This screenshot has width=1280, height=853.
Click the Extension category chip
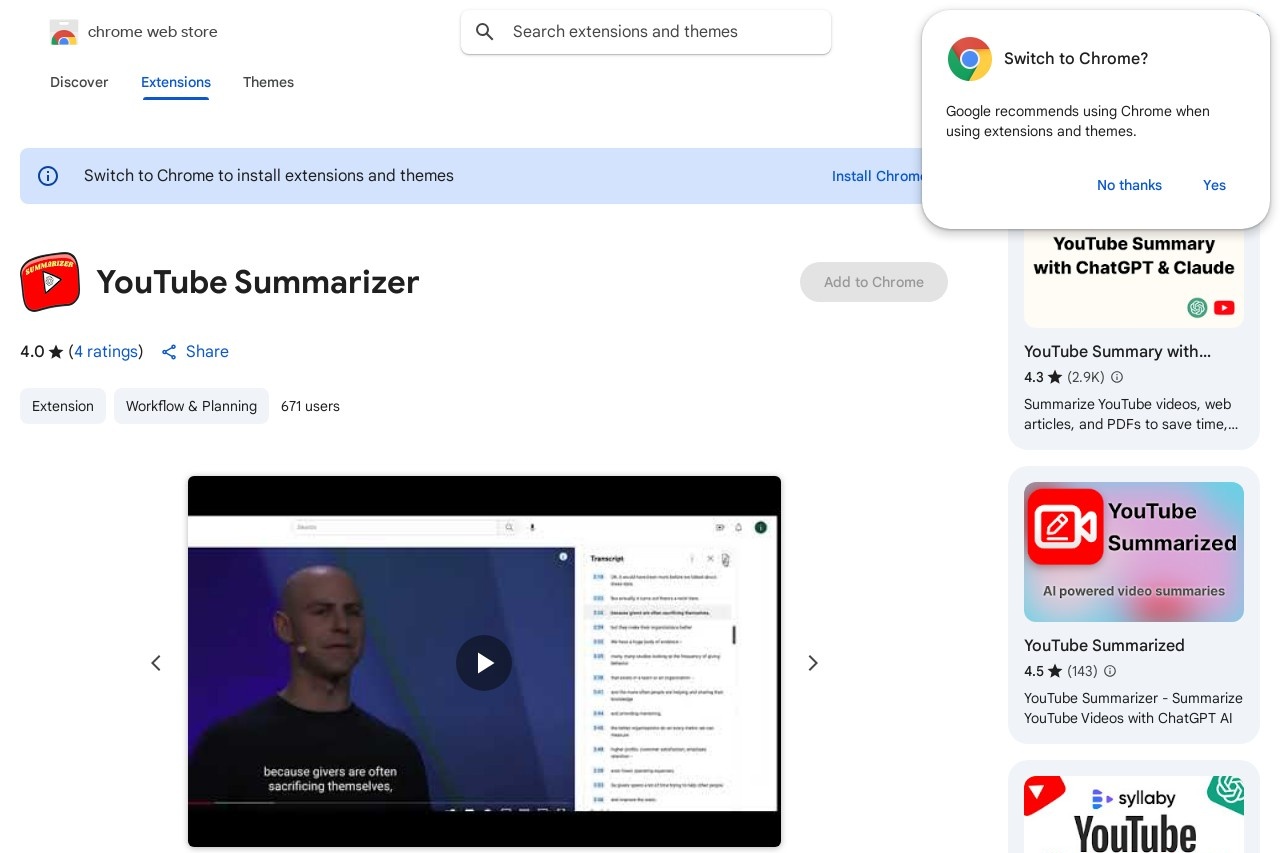(x=63, y=406)
